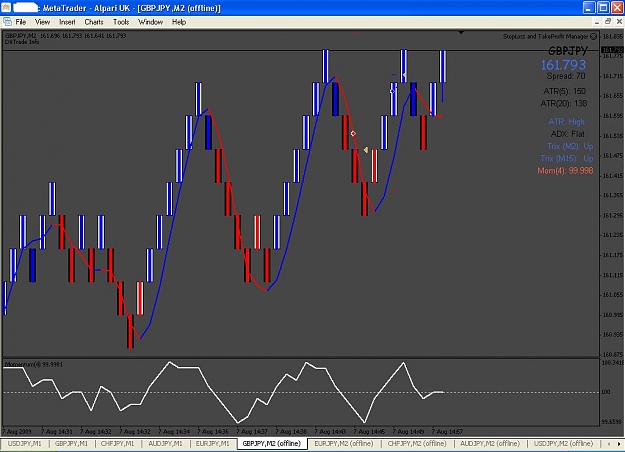Switch to the AUDJPY,M2 (offline) tab
This screenshot has width=625, height=452.
pos(489,443)
